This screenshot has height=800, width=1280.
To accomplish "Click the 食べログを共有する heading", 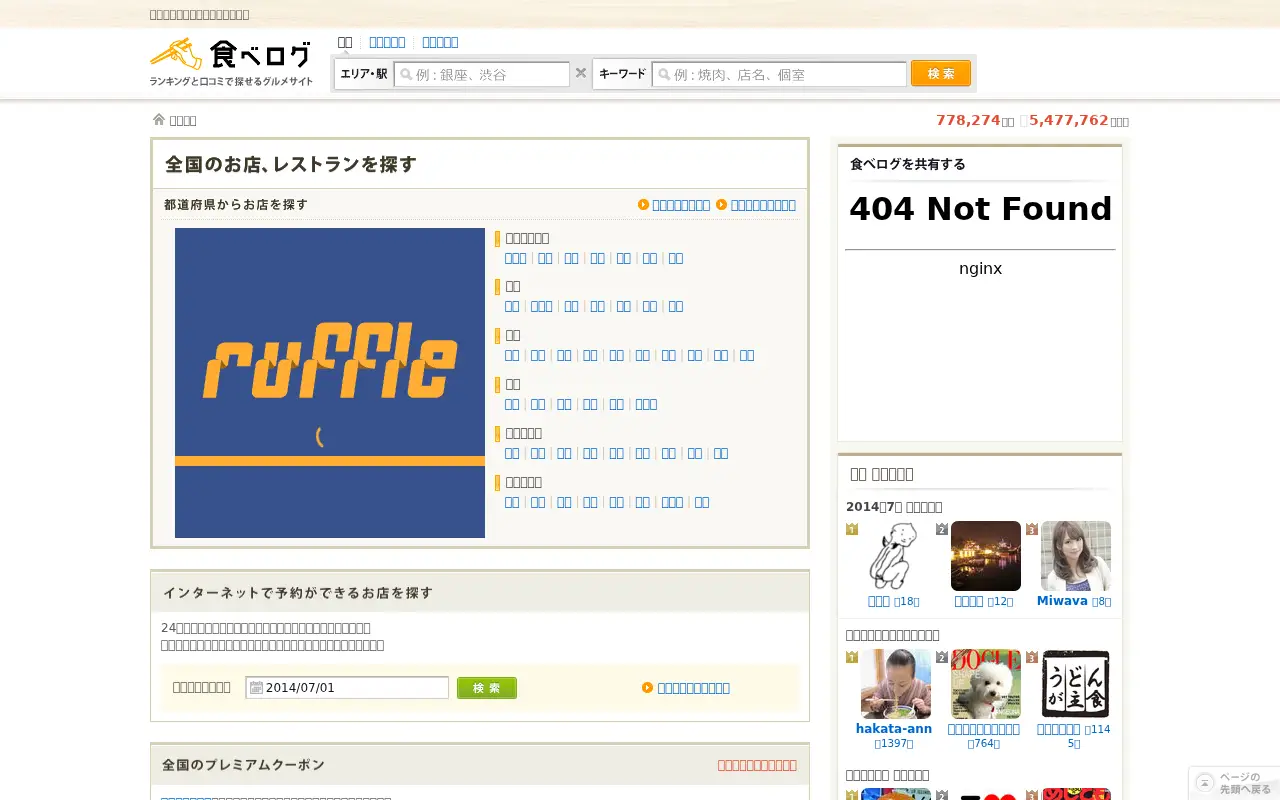I will coord(908,164).
